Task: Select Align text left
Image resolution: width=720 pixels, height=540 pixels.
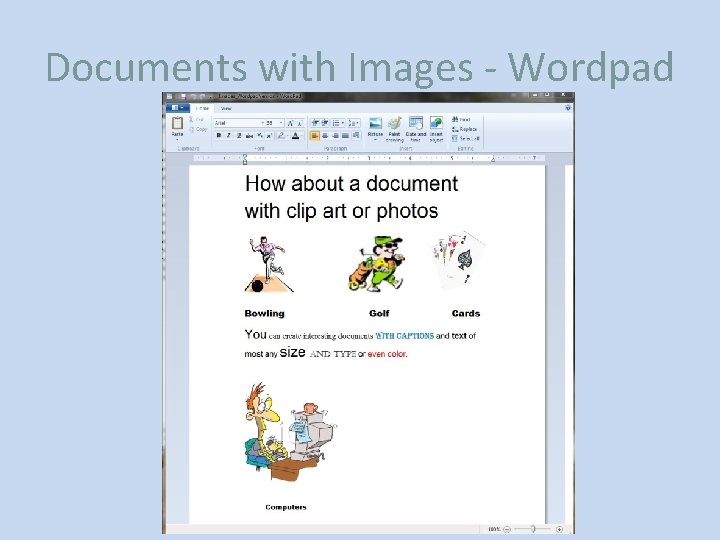Action: (315, 135)
